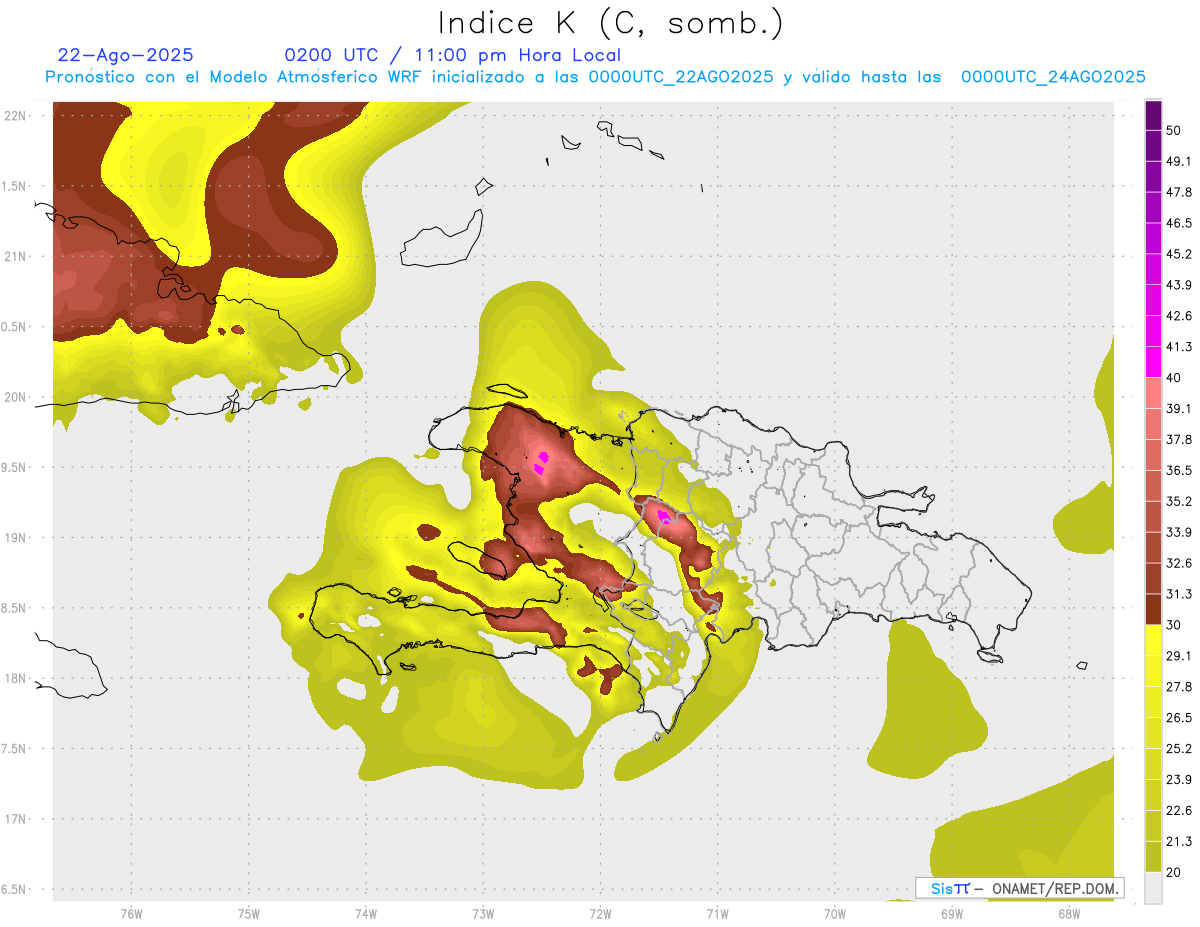Click the "35.2" color bar label

point(1179,501)
